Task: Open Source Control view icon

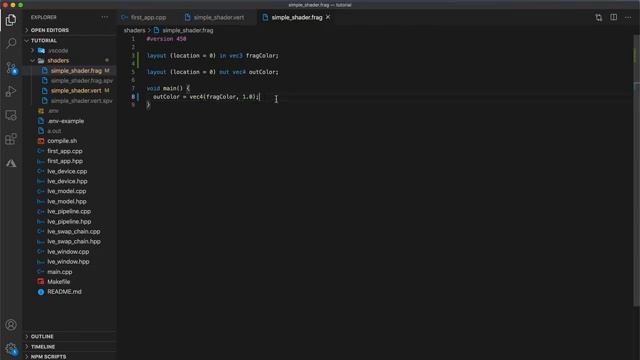Action: [x=11, y=68]
